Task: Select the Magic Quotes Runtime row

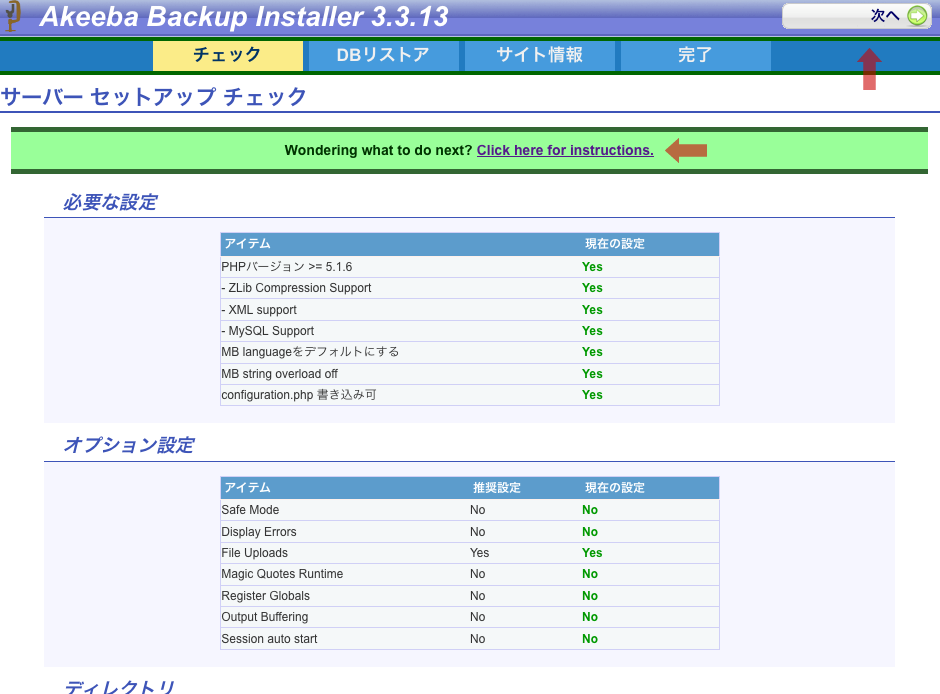Action: click(x=282, y=574)
